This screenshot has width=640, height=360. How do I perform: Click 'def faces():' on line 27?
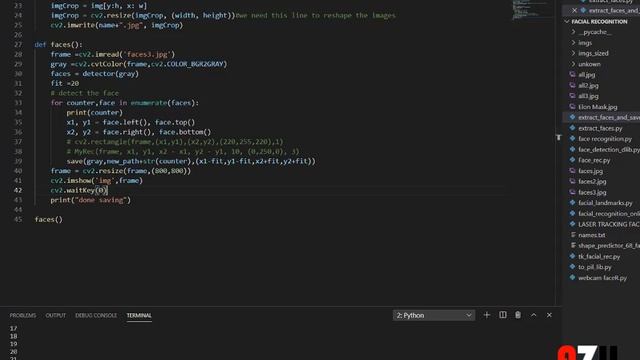pos(58,44)
